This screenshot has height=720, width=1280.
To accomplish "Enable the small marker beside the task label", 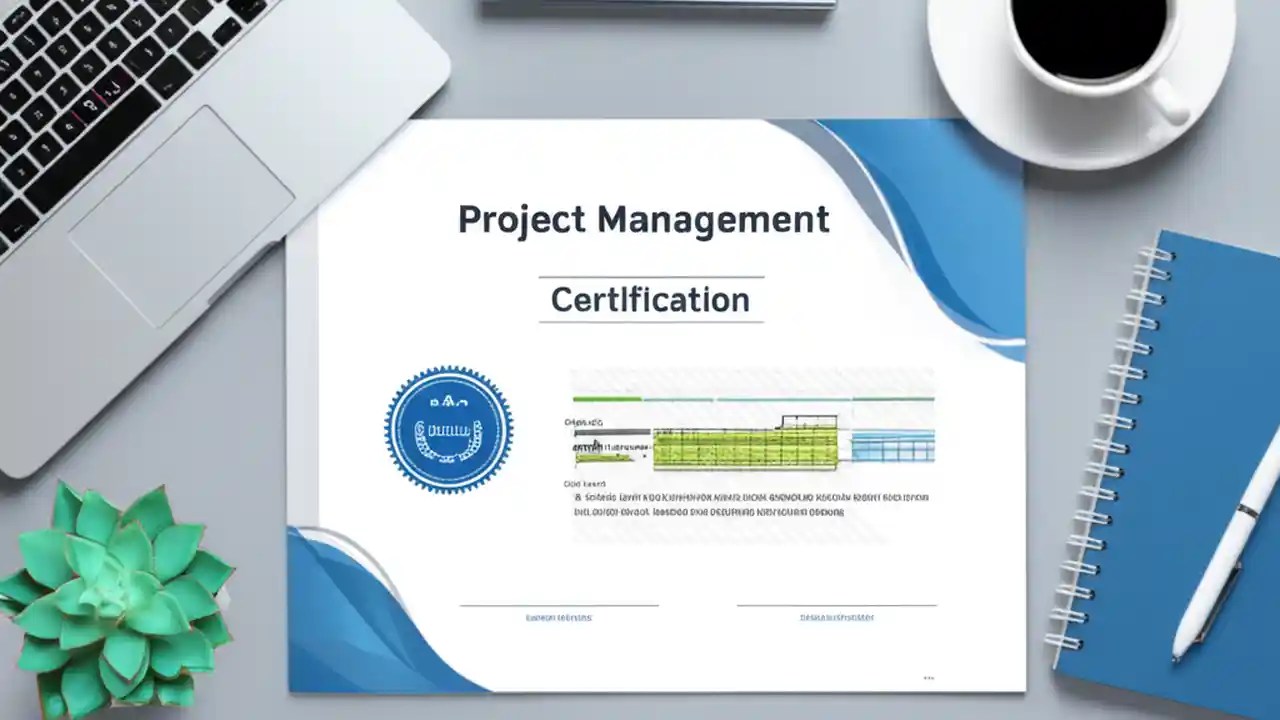I will 644,455.
